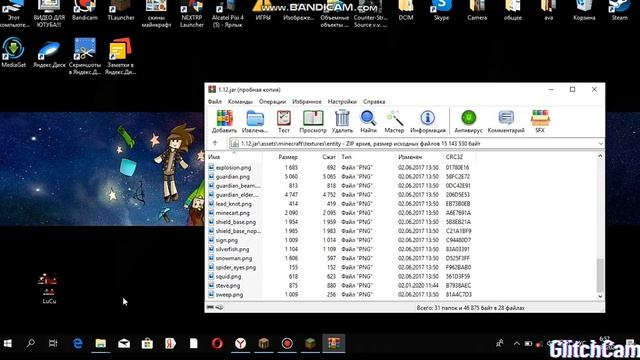Select the TLauncher desktop icon
This screenshot has height=360, width=640.
point(121,11)
